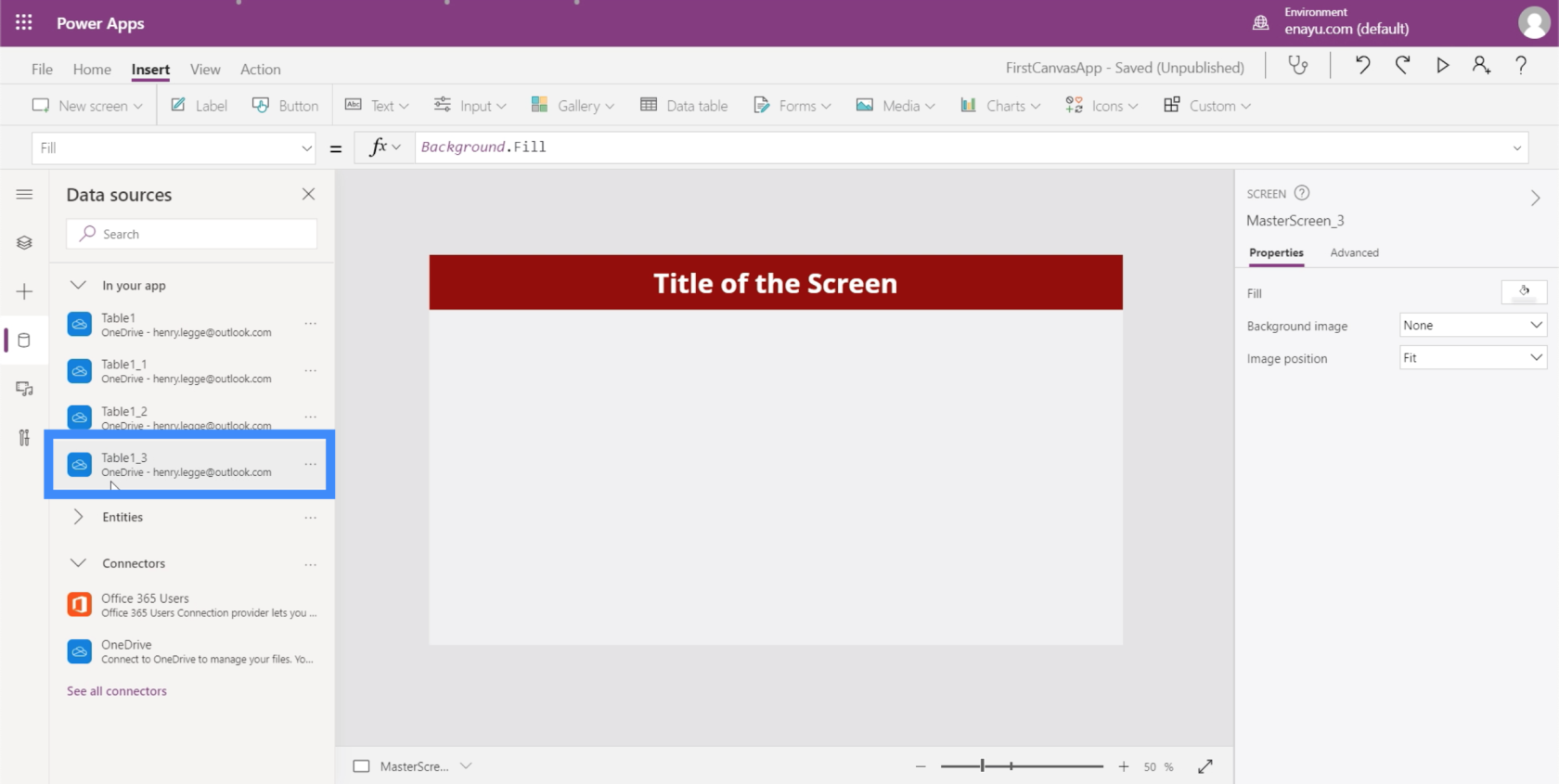Zoom out with minus icon
The width and height of the screenshot is (1559, 784).
[x=921, y=766]
